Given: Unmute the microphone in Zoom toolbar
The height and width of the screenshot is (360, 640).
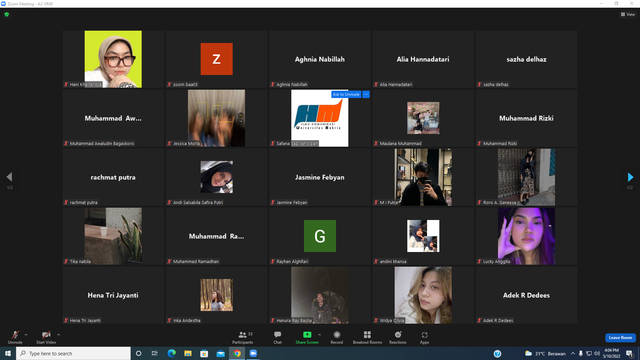Looking at the screenshot, I should [x=15, y=337].
